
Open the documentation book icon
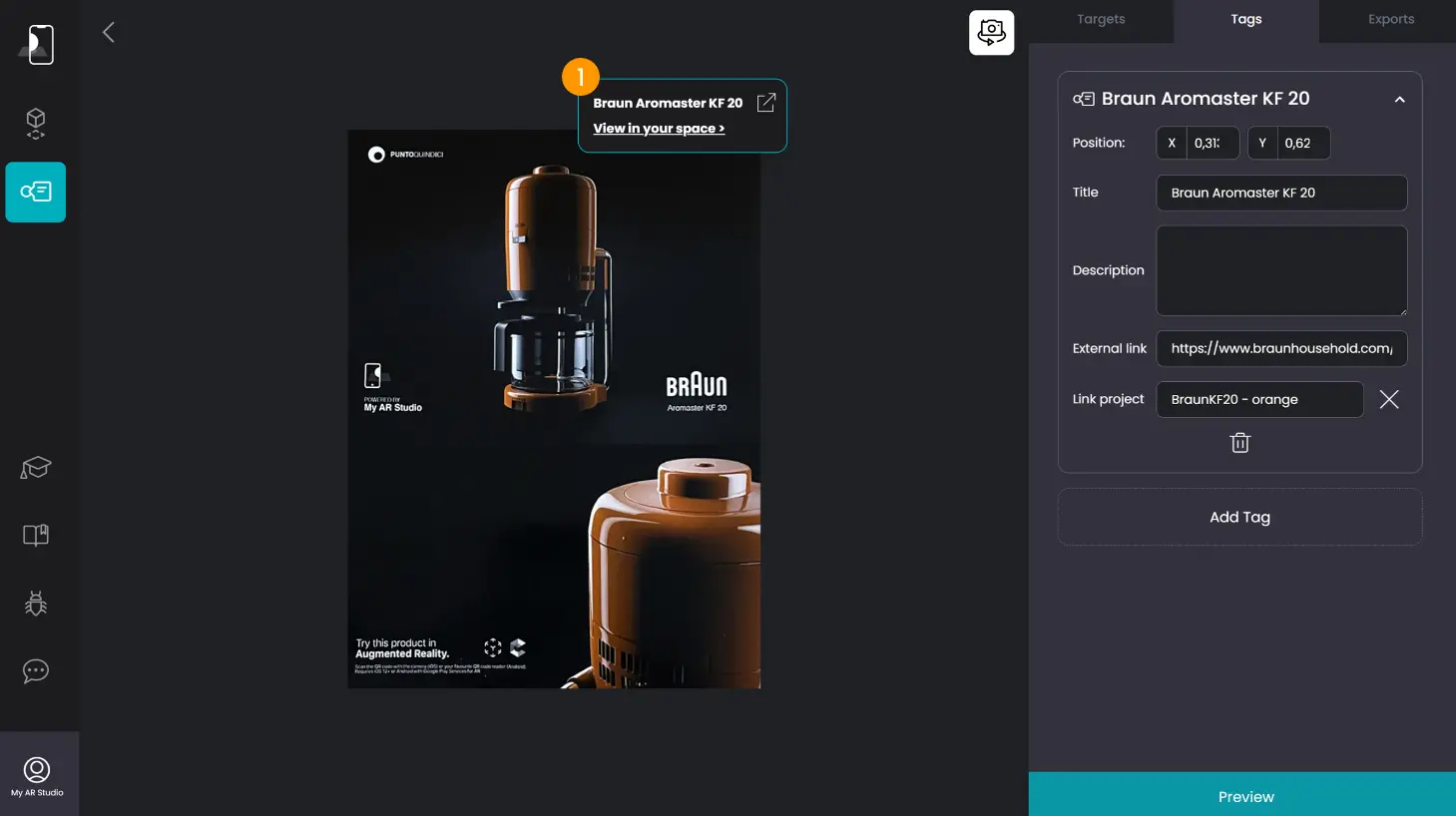click(36, 535)
